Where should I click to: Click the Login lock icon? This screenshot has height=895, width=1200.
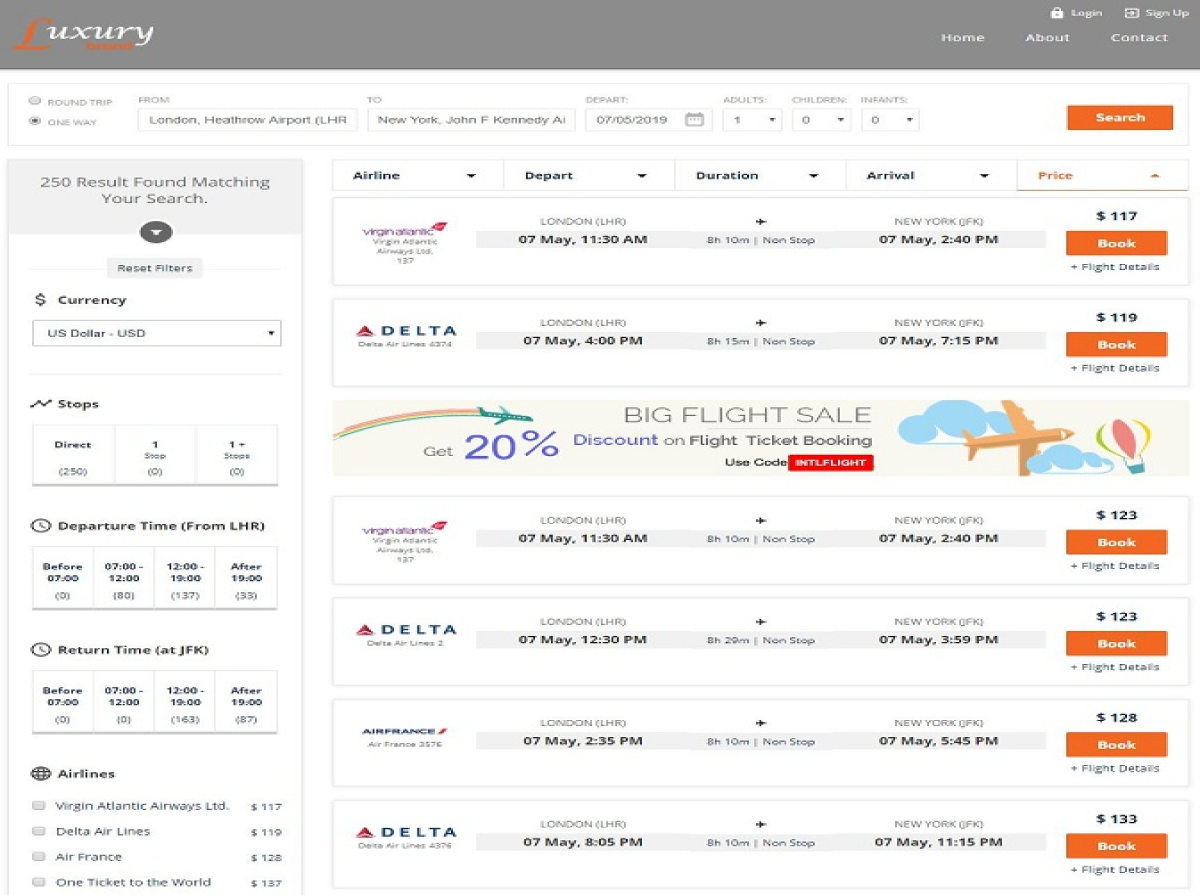coord(1056,13)
